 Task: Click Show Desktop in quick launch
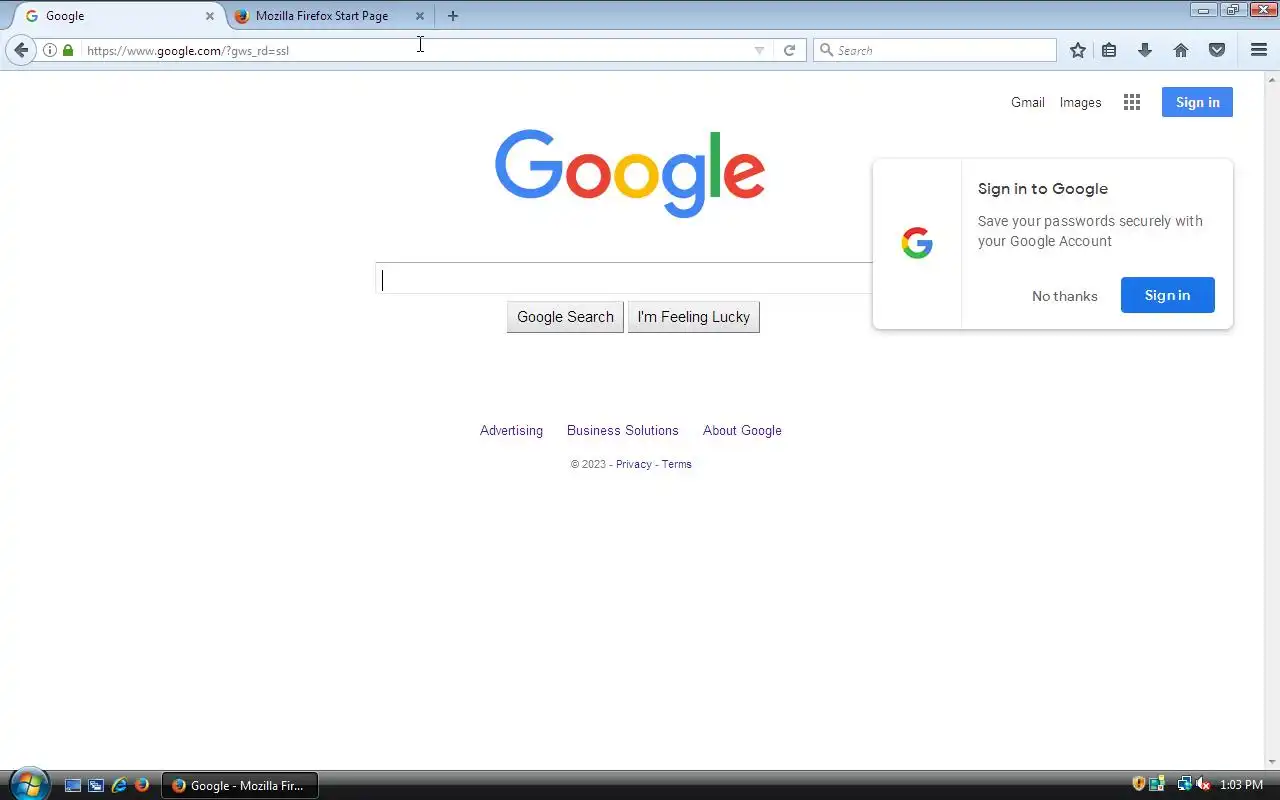point(73,786)
